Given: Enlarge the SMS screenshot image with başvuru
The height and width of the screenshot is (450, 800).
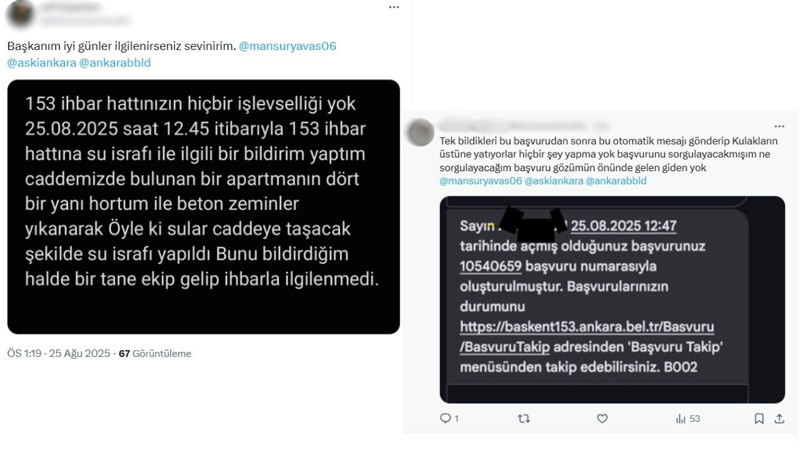Looking at the screenshot, I should coord(612,299).
